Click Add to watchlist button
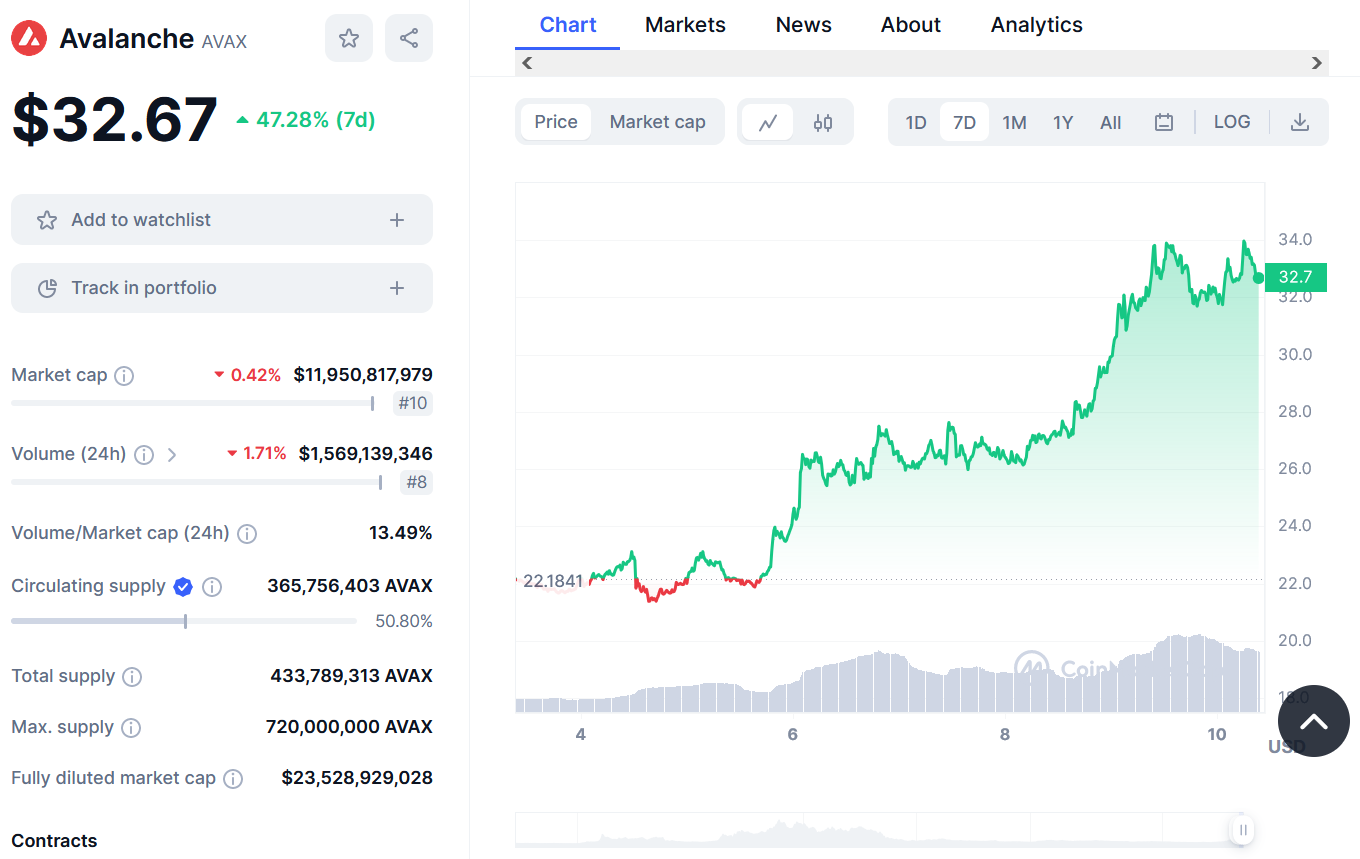 pyautogui.click(x=222, y=220)
